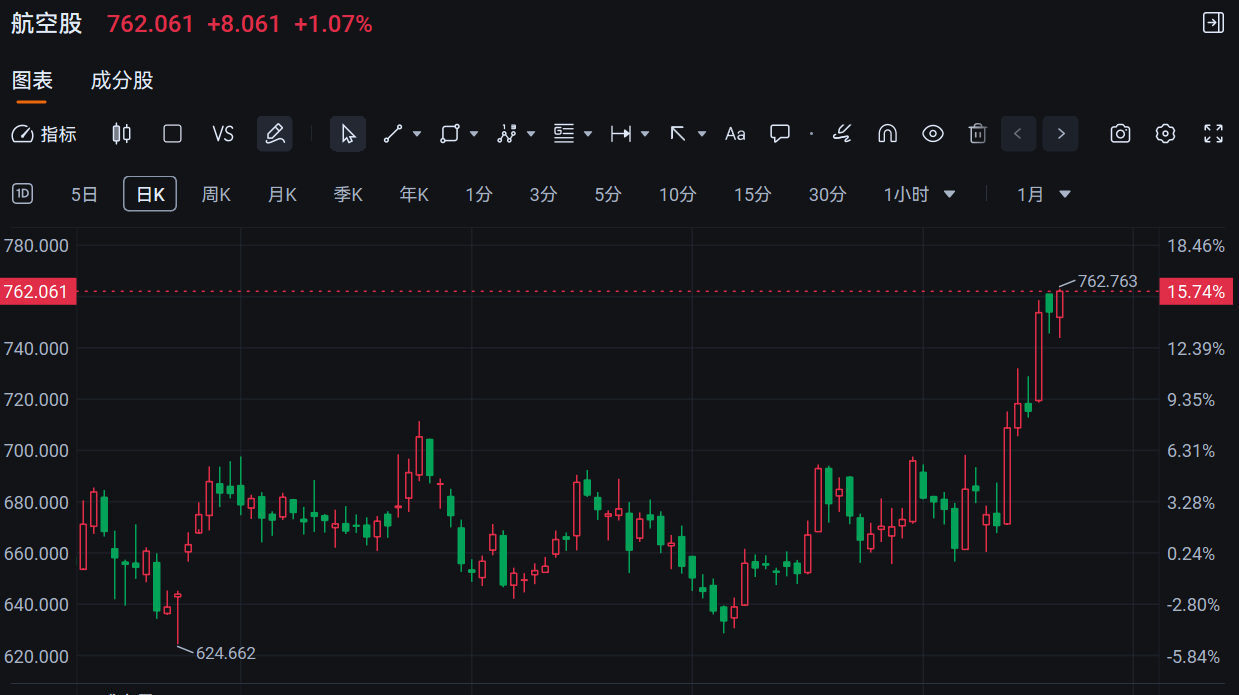Select the cursor pointer tool
1239x695 pixels.
pos(348,134)
